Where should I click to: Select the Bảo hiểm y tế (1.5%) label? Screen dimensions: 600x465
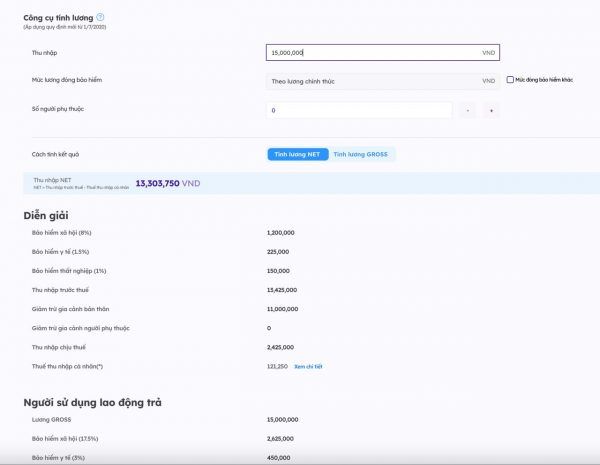(x=60, y=252)
